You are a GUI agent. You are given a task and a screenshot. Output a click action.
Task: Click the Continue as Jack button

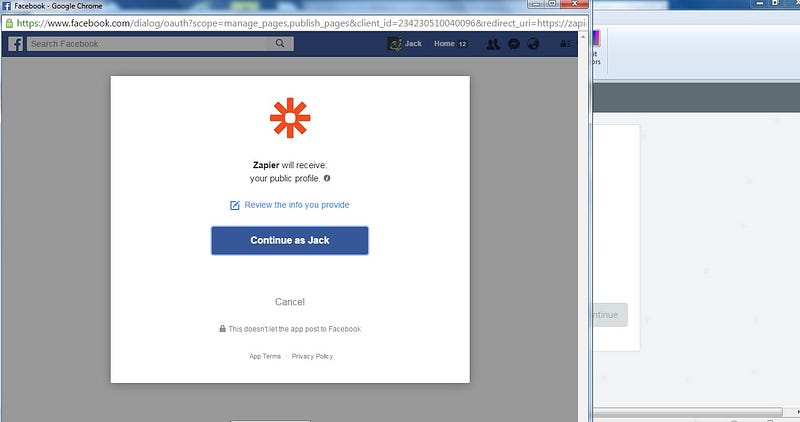point(290,240)
